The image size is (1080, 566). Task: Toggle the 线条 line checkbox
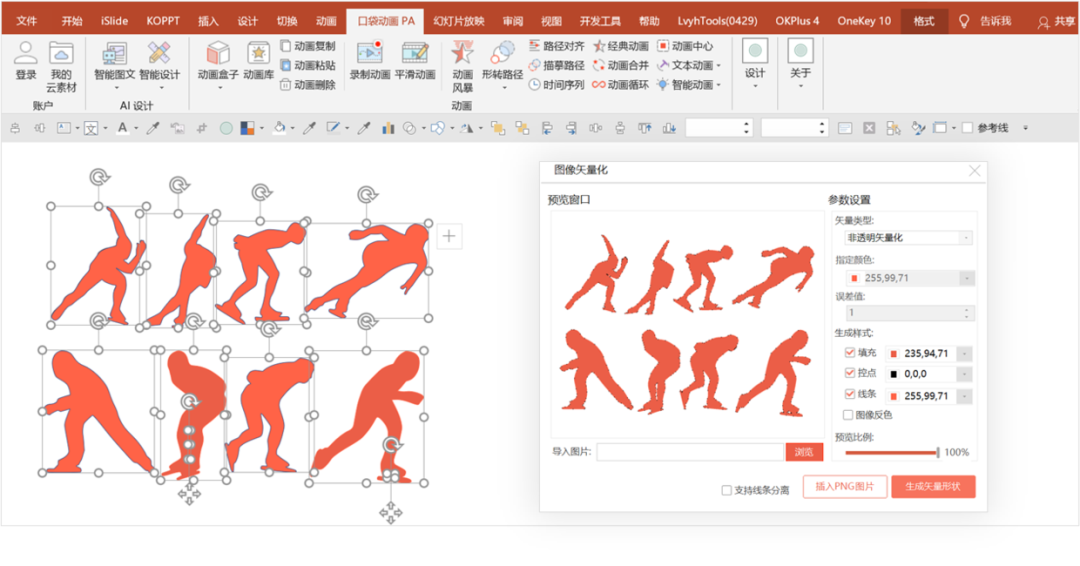(849, 395)
